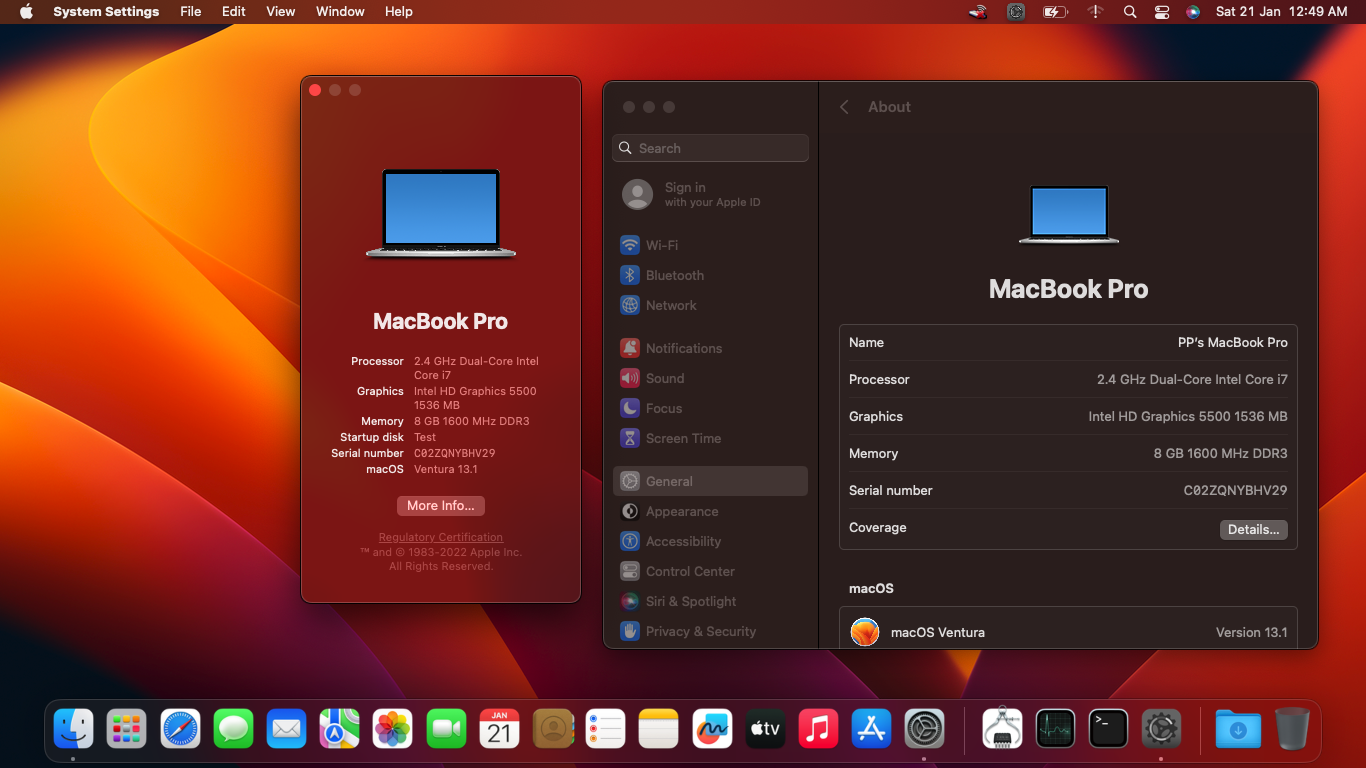Open Siri & Spotlight in the sidebar

tap(710, 601)
